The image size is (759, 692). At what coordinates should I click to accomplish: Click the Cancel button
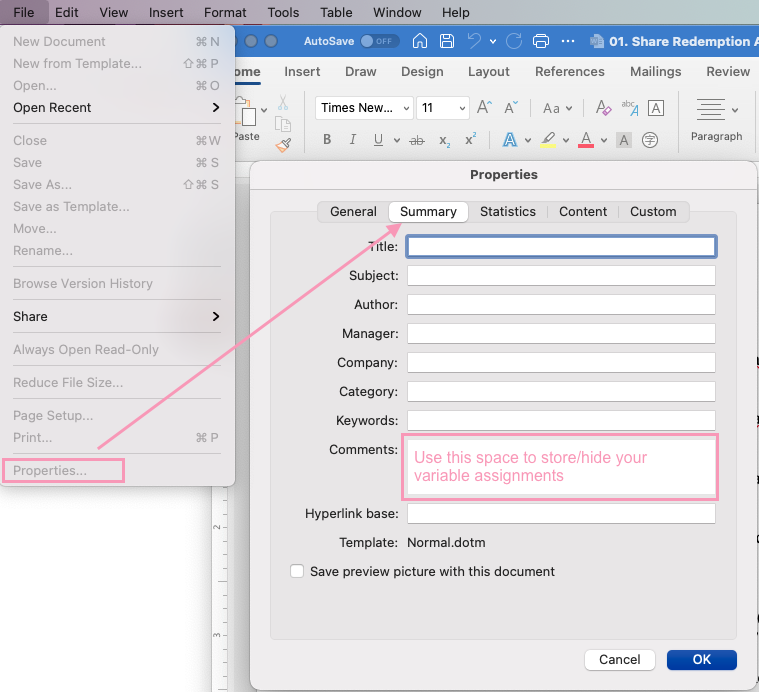click(619, 659)
